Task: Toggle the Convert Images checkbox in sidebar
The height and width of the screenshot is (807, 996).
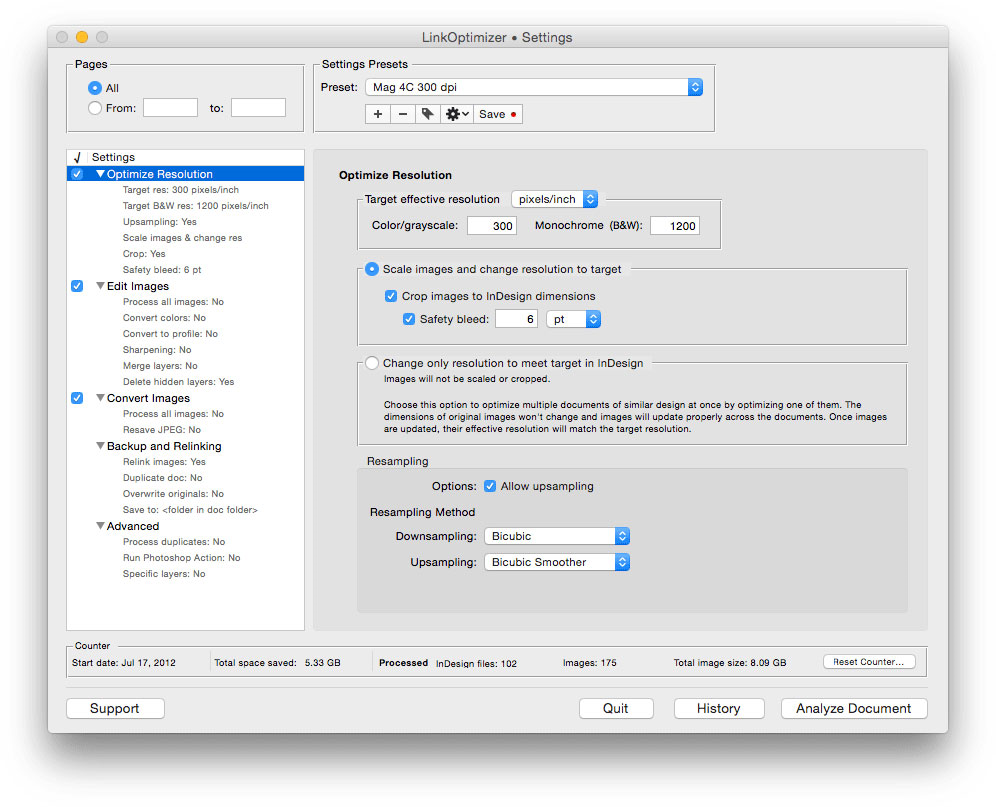Action: pos(77,398)
